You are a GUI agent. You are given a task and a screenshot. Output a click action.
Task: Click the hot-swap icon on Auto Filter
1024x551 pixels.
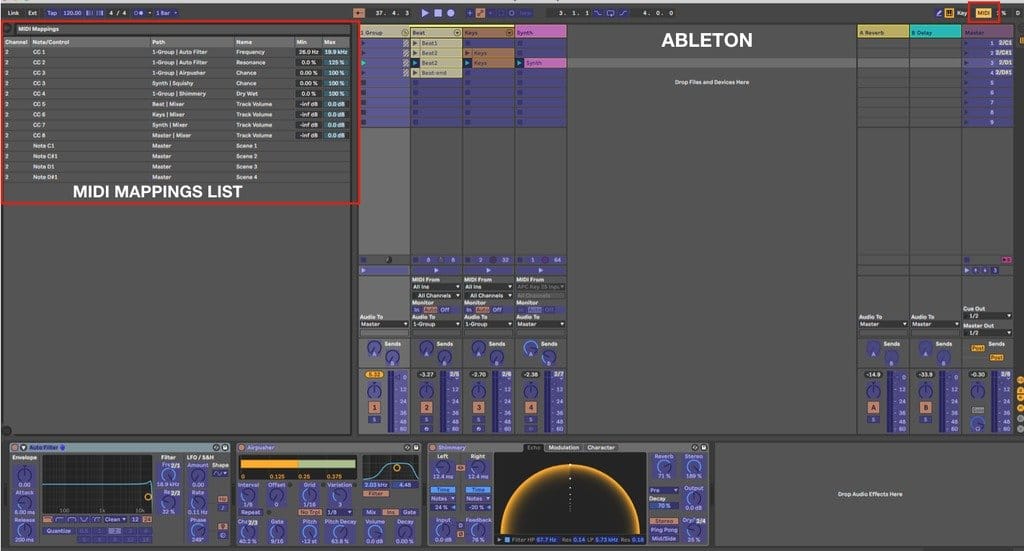pyautogui.click(x=216, y=448)
